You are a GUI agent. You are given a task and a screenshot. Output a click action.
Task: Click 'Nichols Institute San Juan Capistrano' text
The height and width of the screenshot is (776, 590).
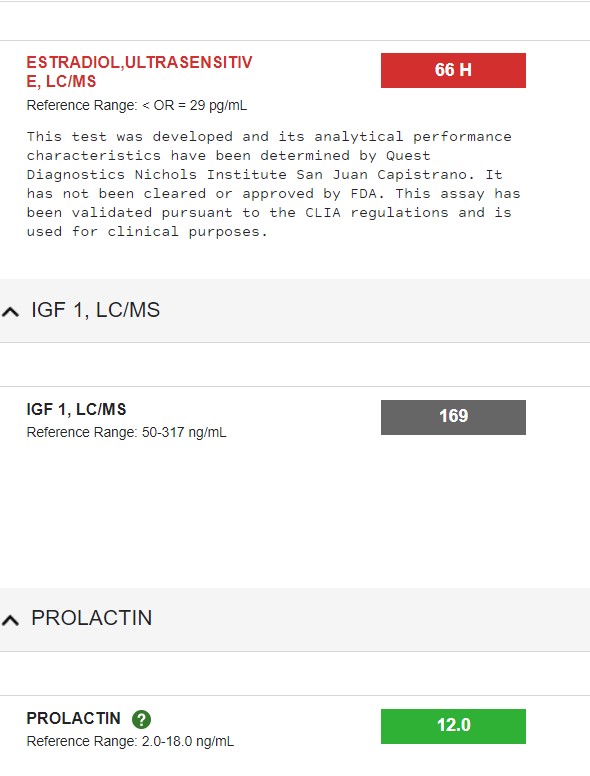coord(301,175)
